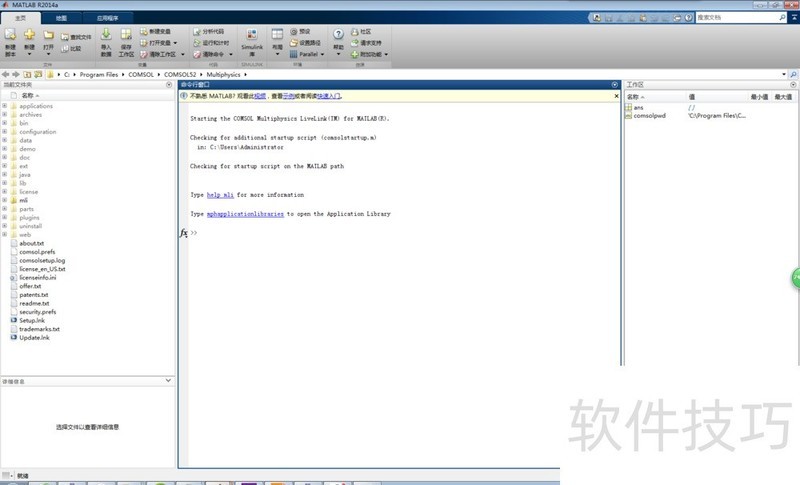The image size is (800, 485).
Task: Open Command Window panel actions menu
Action: [x=615, y=85]
